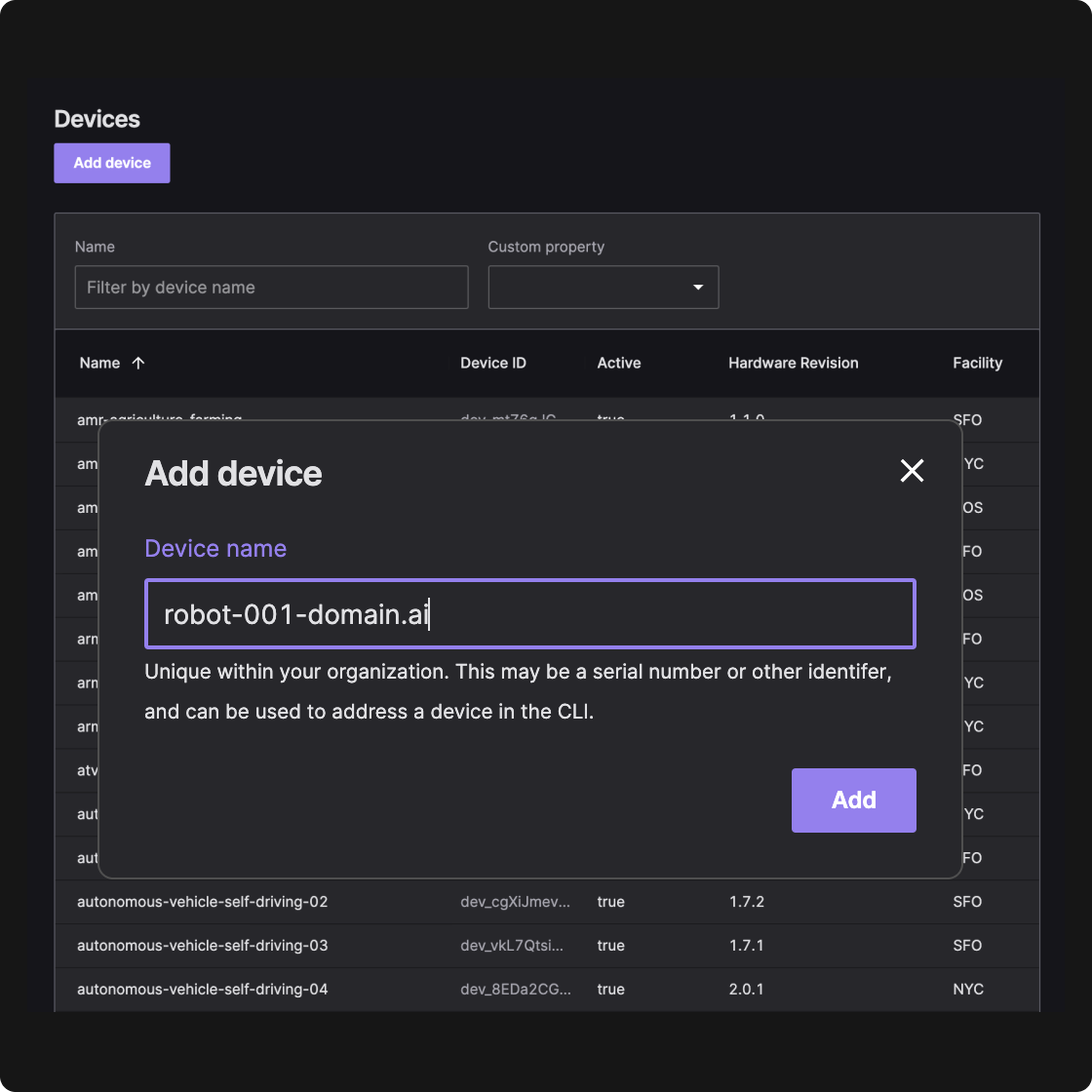1092x1092 pixels.
Task: Click the sort arrow beside the Name column
Action: pos(138,363)
